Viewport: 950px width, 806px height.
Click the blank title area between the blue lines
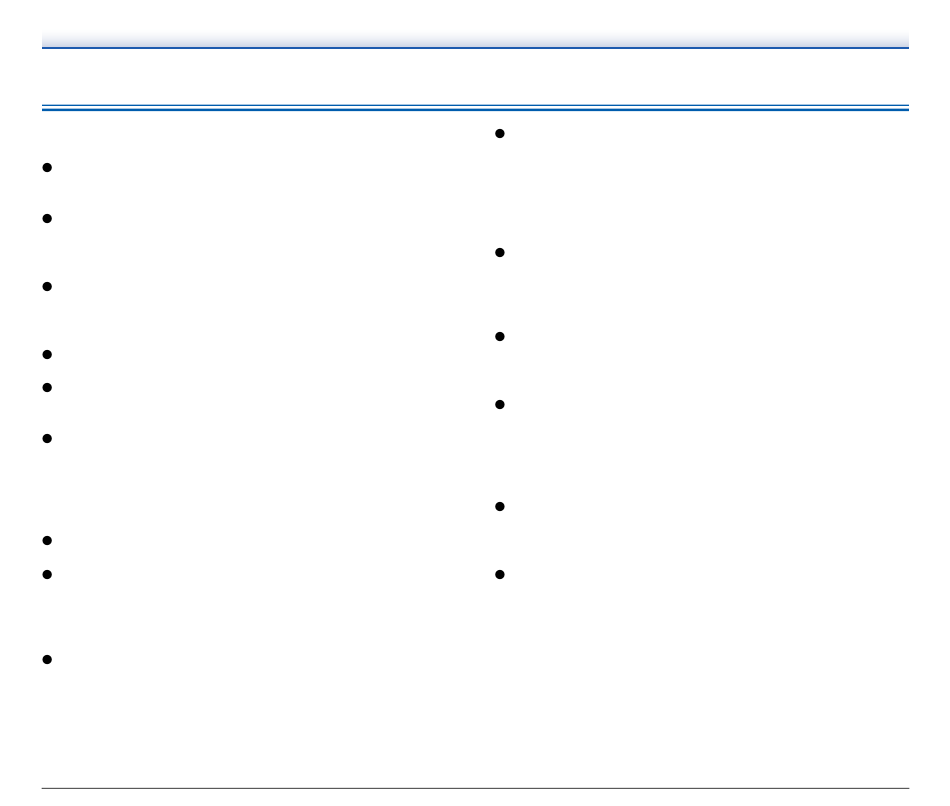click(475, 76)
